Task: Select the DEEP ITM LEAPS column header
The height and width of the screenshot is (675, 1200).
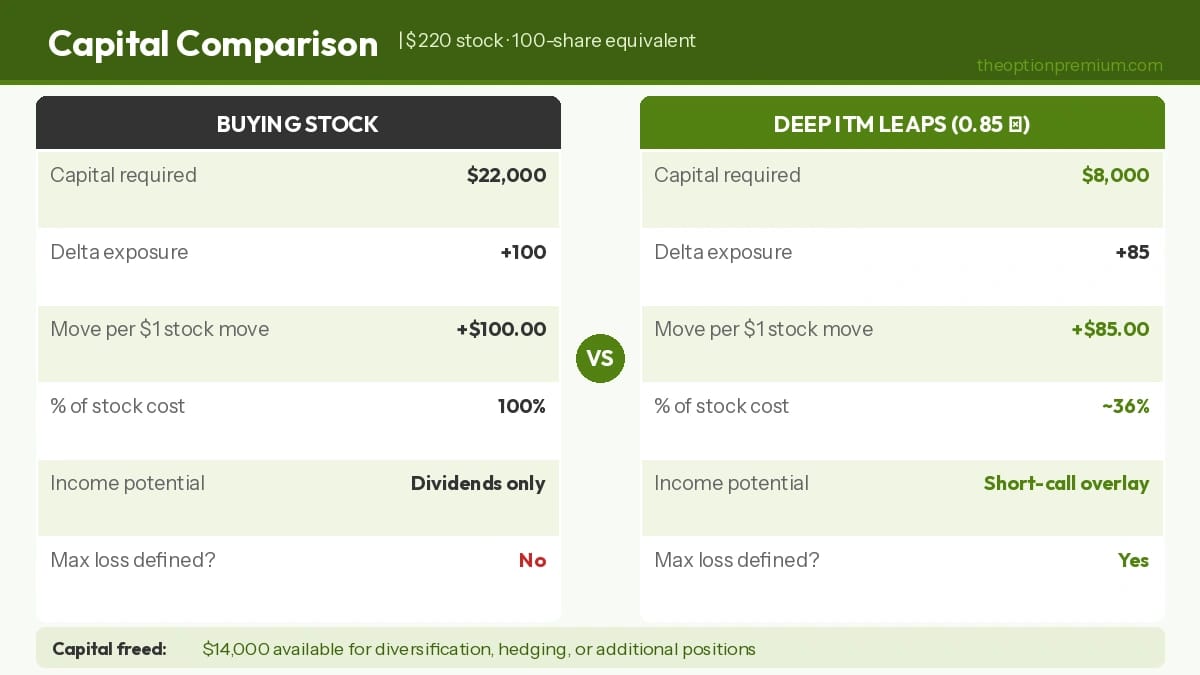Action: click(902, 124)
